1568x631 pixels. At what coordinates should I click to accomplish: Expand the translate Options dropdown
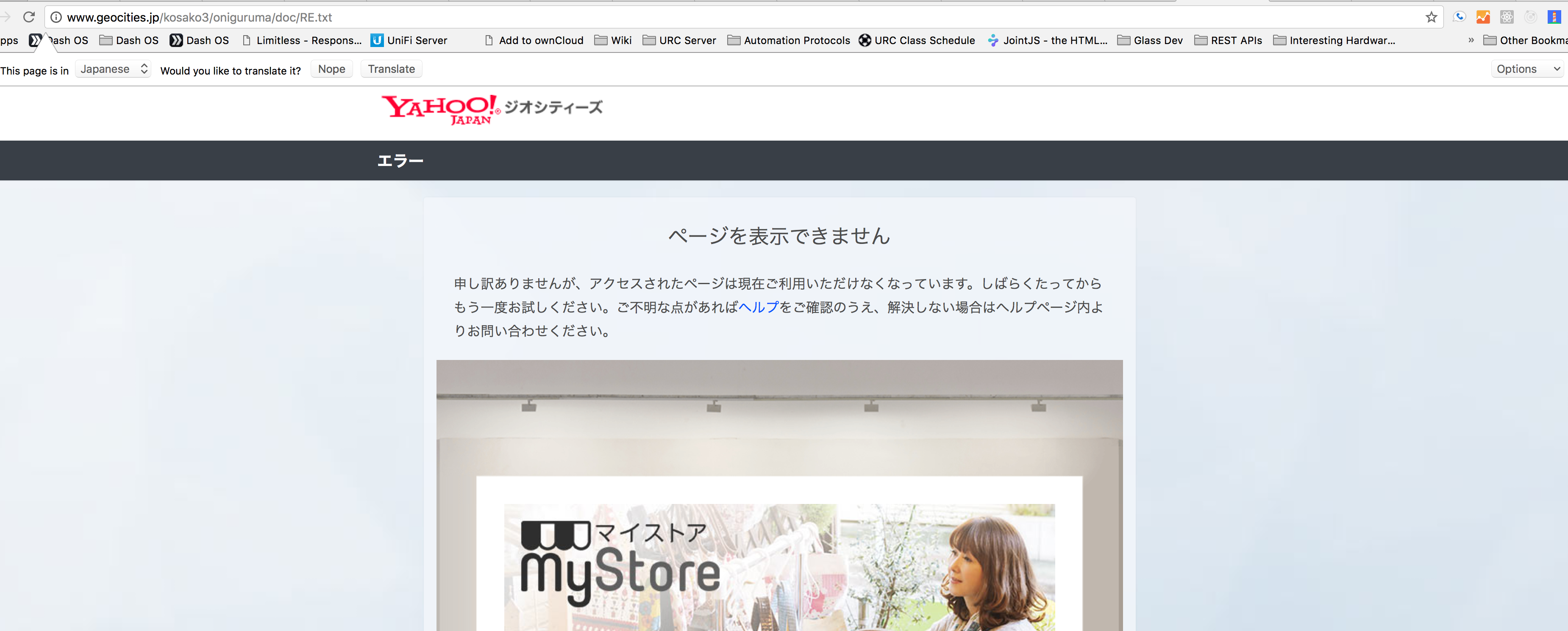1528,69
